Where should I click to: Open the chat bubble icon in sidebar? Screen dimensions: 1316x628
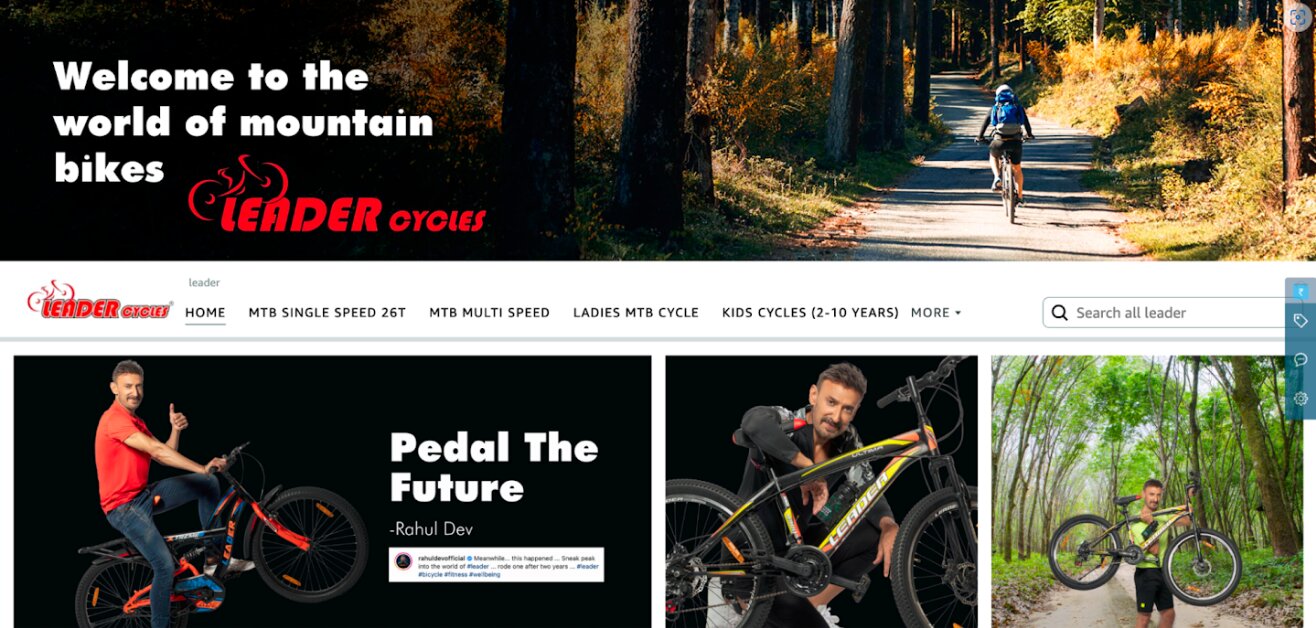1301,359
